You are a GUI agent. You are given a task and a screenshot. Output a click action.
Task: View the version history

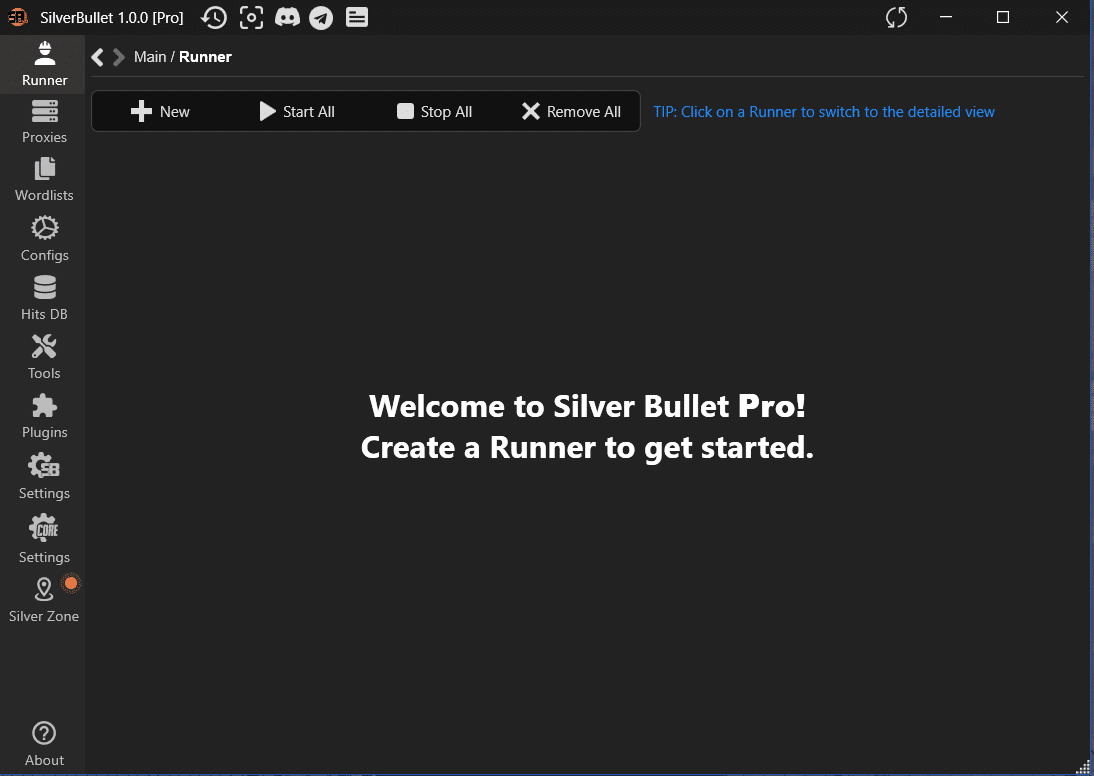pyautogui.click(x=214, y=17)
